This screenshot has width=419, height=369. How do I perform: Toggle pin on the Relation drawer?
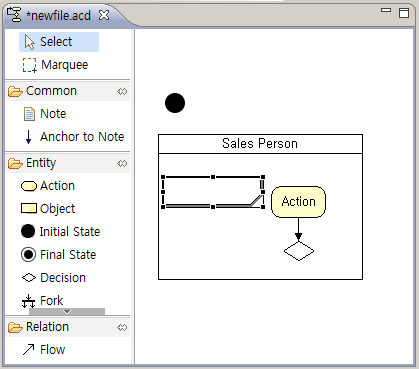tap(122, 328)
